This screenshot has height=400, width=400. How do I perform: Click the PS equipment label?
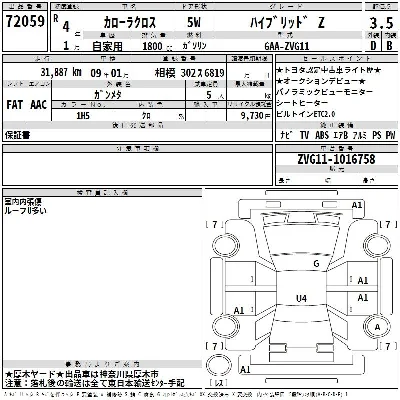(x=377, y=135)
